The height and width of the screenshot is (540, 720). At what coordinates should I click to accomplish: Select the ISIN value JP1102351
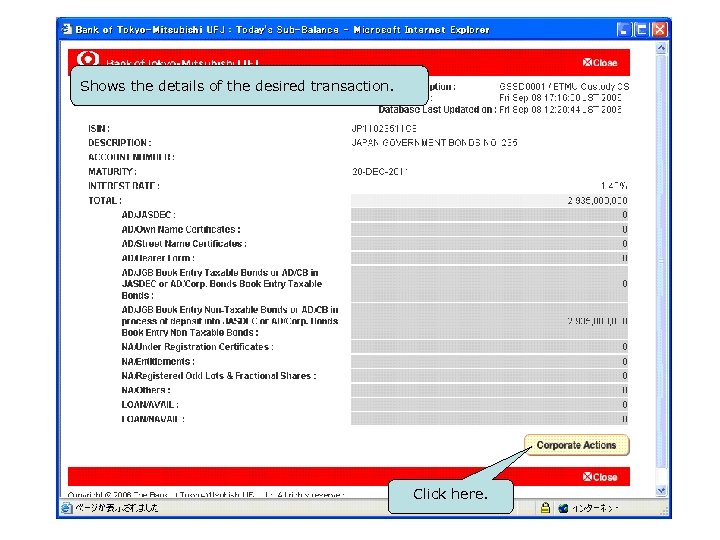tap(384, 129)
